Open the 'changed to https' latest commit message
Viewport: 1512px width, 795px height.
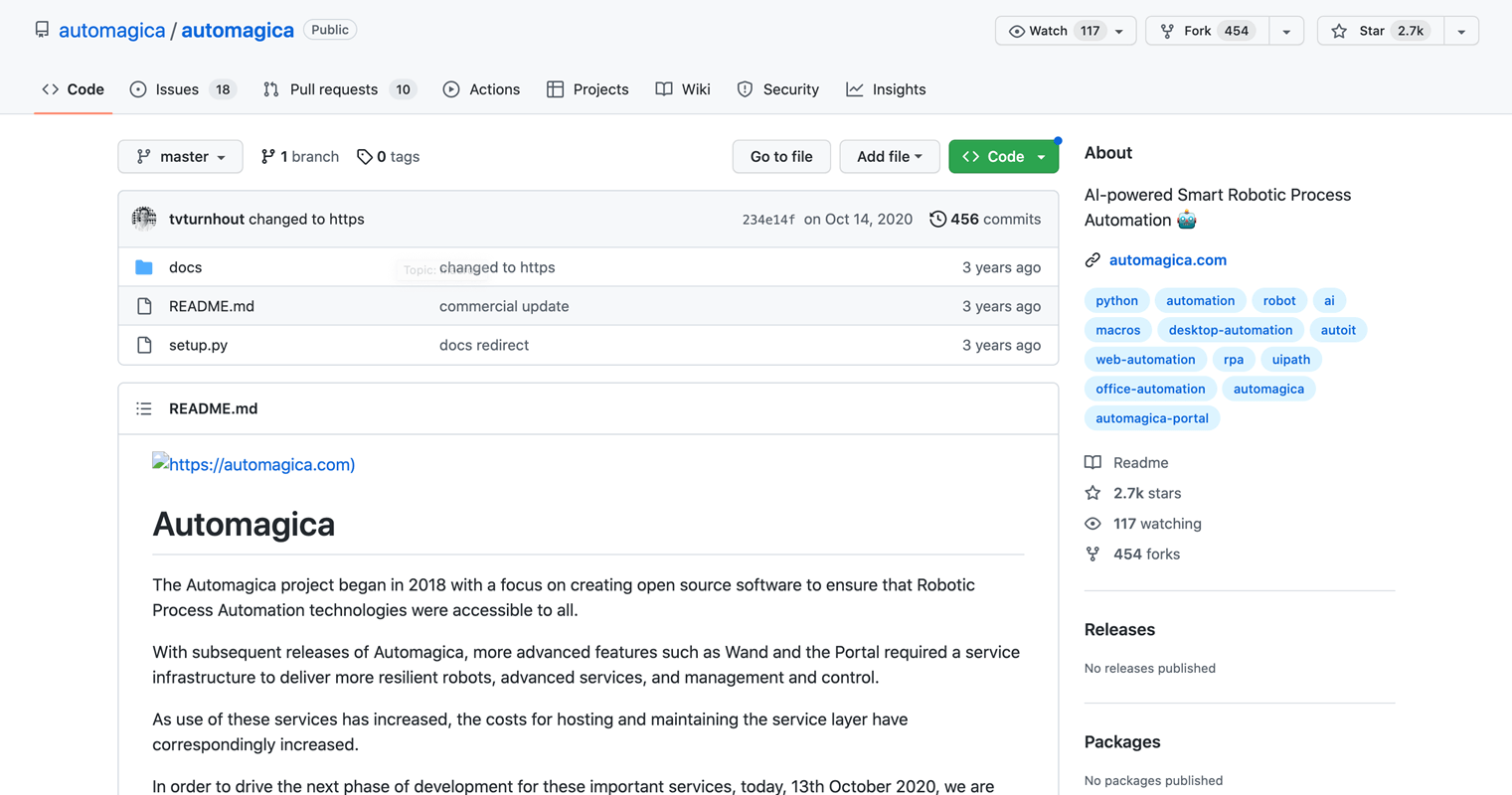point(306,219)
